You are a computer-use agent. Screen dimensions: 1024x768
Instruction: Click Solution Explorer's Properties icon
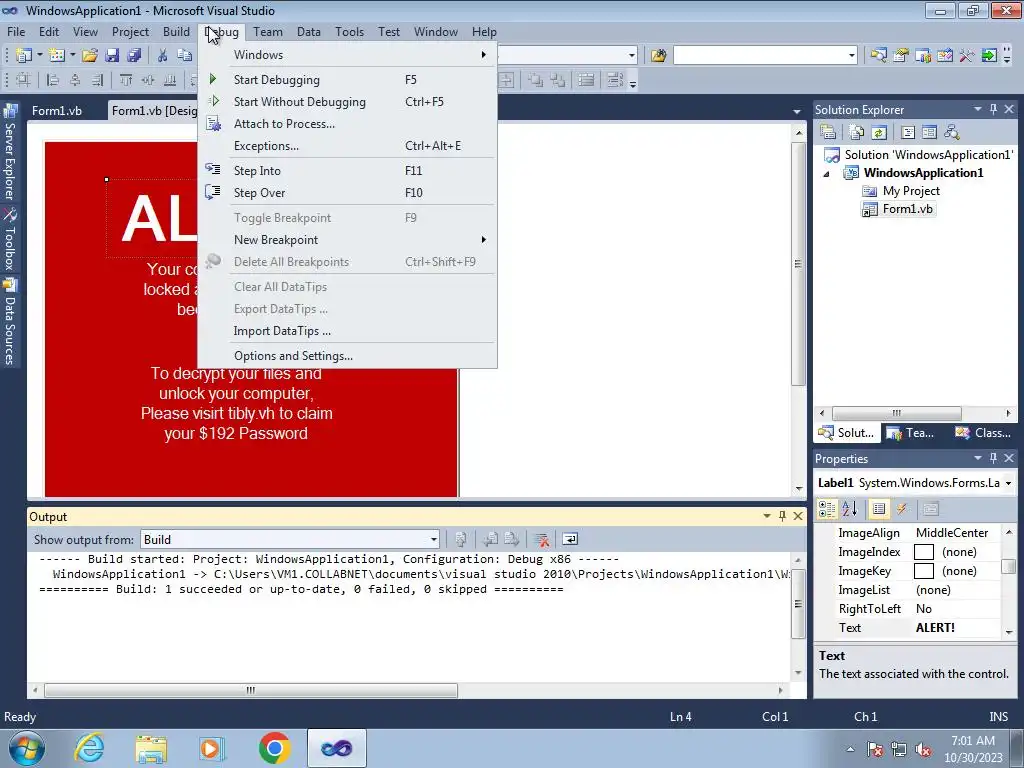click(x=828, y=133)
